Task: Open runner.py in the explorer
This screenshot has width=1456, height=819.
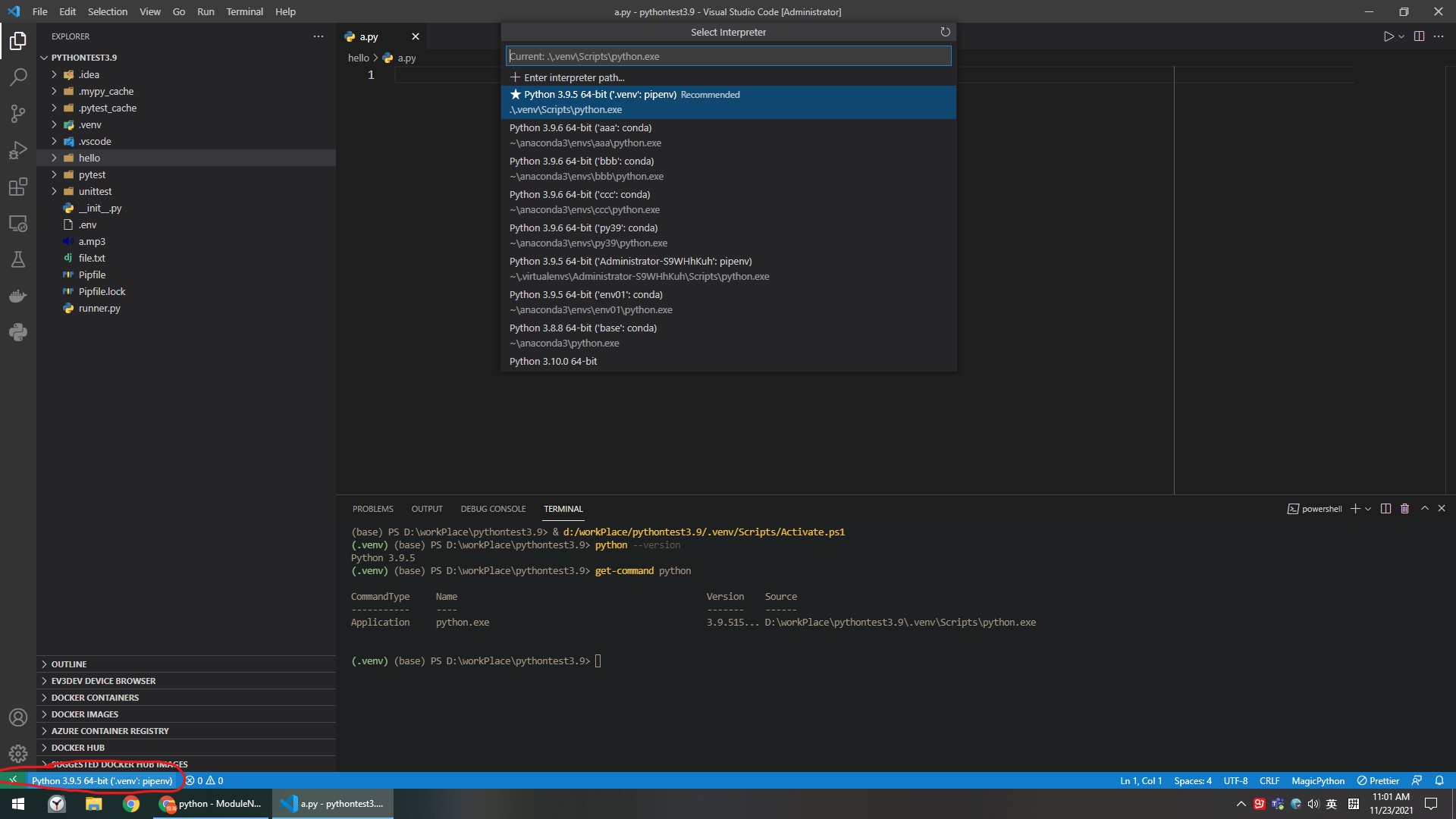Action: (186, 308)
